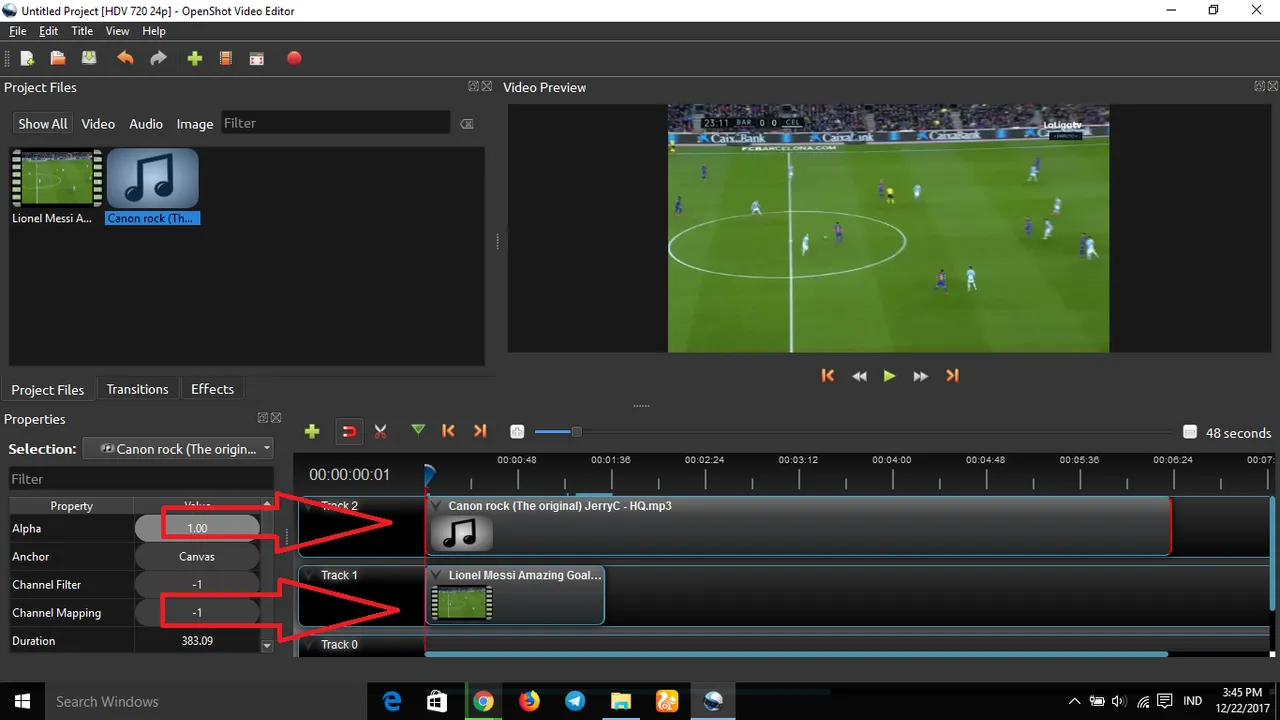1280x720 pixels.
Task: Zoom out timeline with minus icon
Action: (x=1190, y=432)
